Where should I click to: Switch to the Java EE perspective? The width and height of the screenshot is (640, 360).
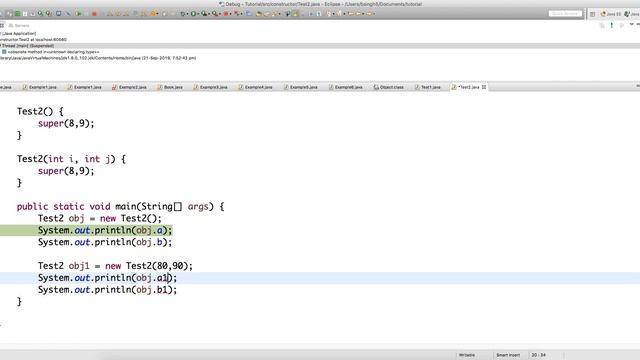click(611, 14)
